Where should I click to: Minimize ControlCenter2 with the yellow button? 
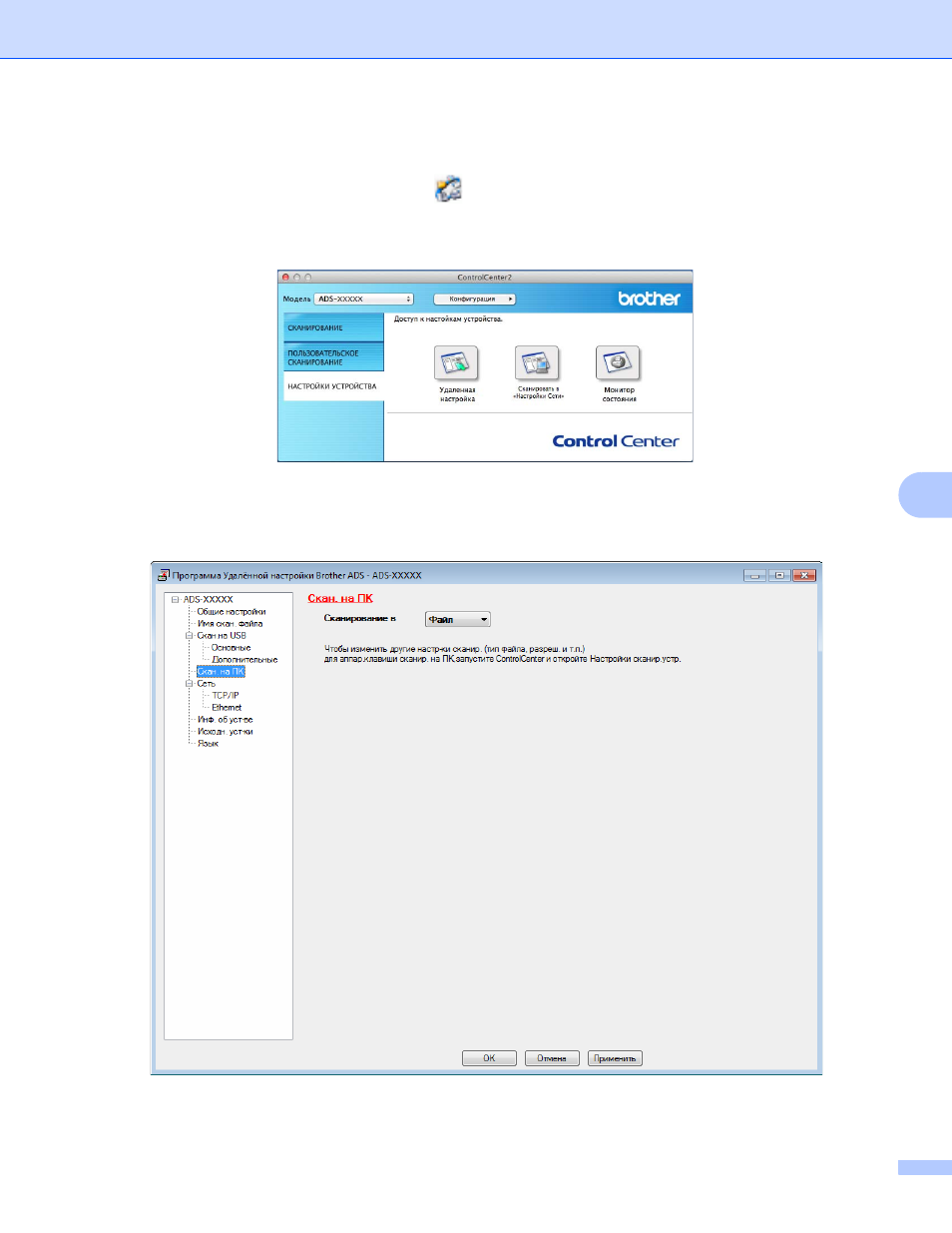(296, 278)
